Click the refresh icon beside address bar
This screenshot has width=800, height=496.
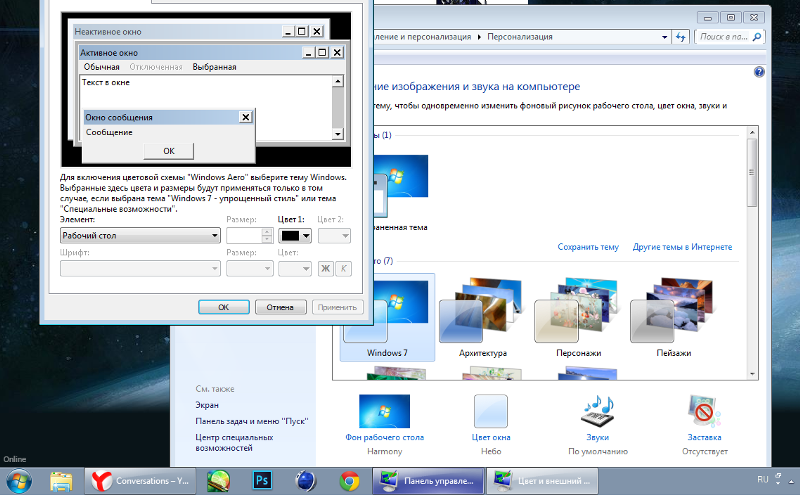tap(681, 37)
